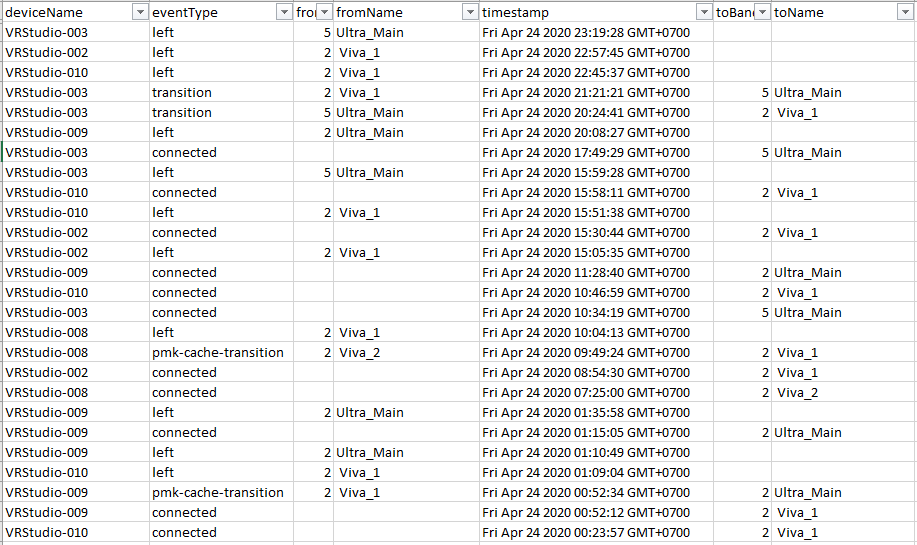Viewport: 917px width, 545px height.
Task: Select the Viva_2 fromName cell
Action: coord(406,353)
